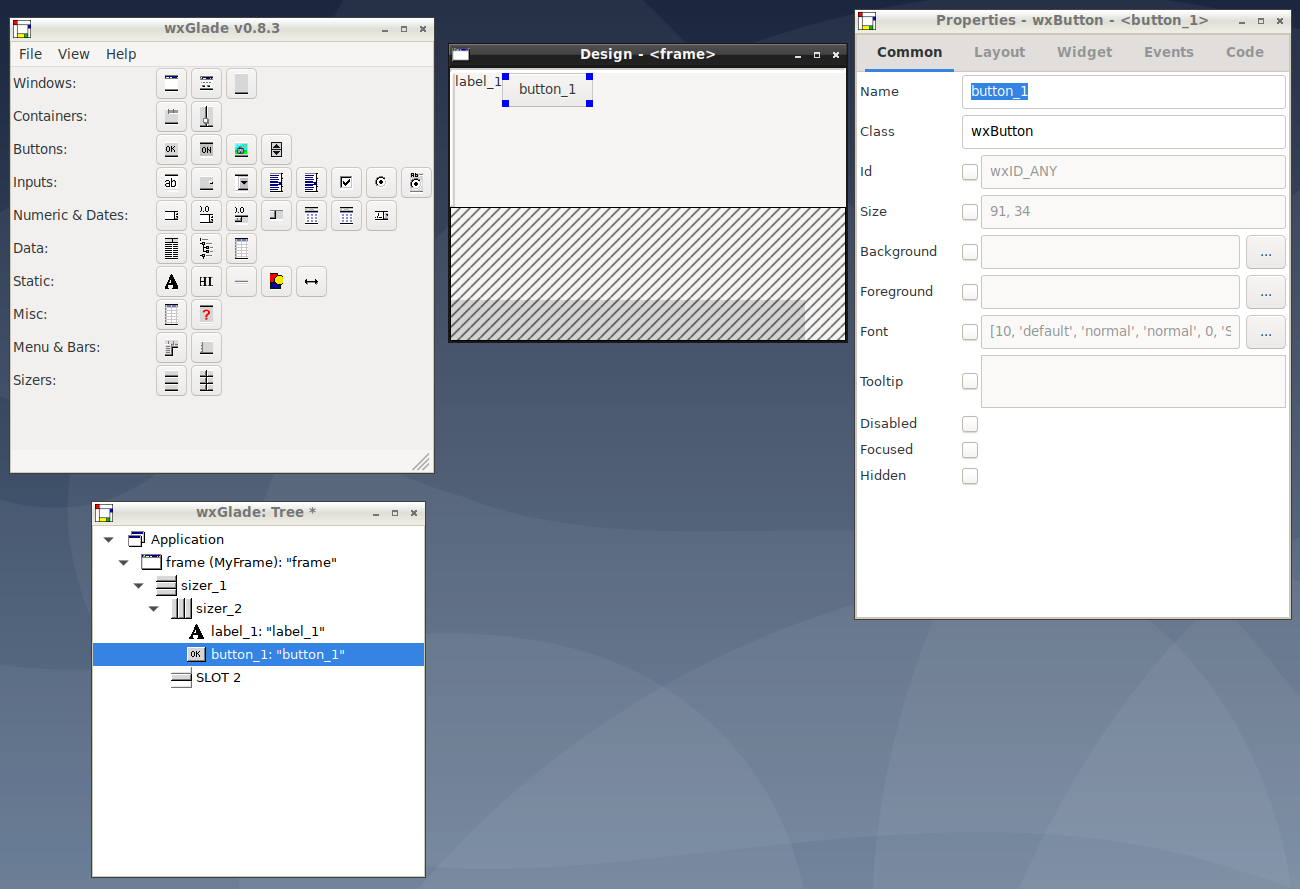Enable the Tooltip property checkbox
The height and width of the screenshot is (889, 1300).
(x=970, y=381)
